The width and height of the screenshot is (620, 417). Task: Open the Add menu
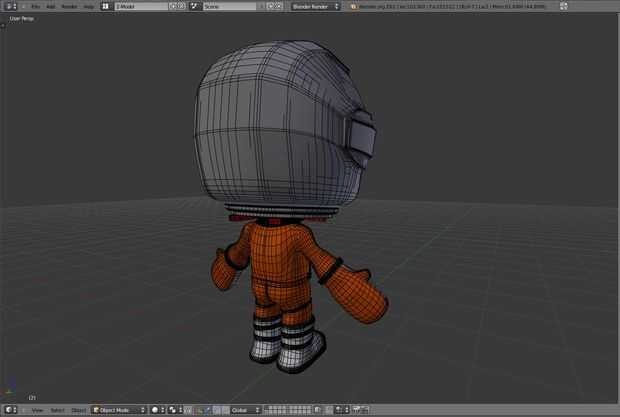pyautogui.click(x=51, y=7)
